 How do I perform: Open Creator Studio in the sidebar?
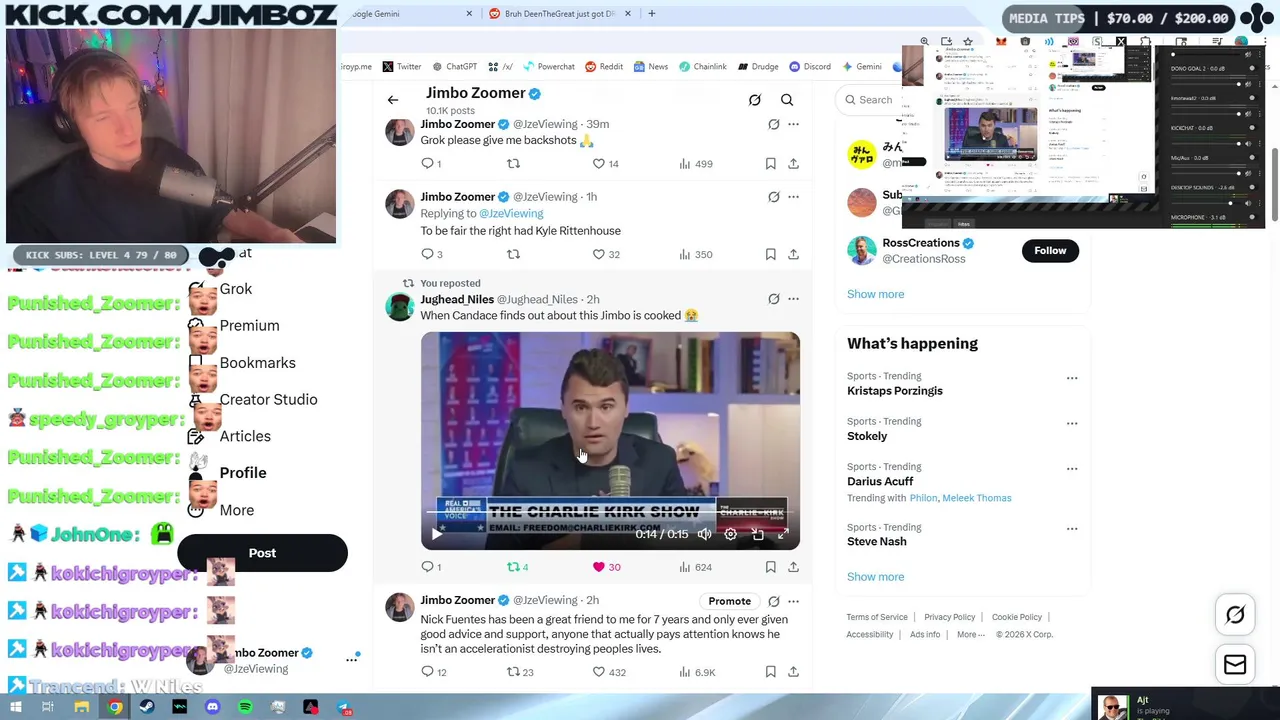(268, 400)
